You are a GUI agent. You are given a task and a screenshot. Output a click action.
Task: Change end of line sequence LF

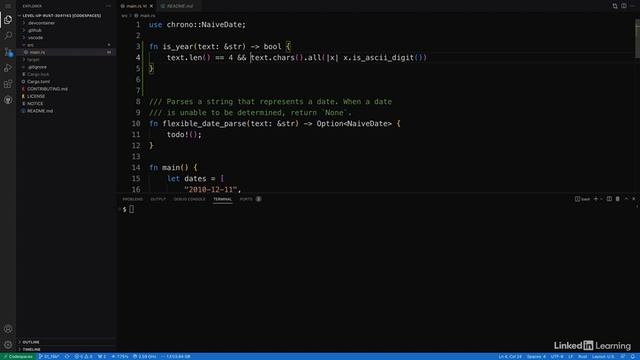pos(571,357)
